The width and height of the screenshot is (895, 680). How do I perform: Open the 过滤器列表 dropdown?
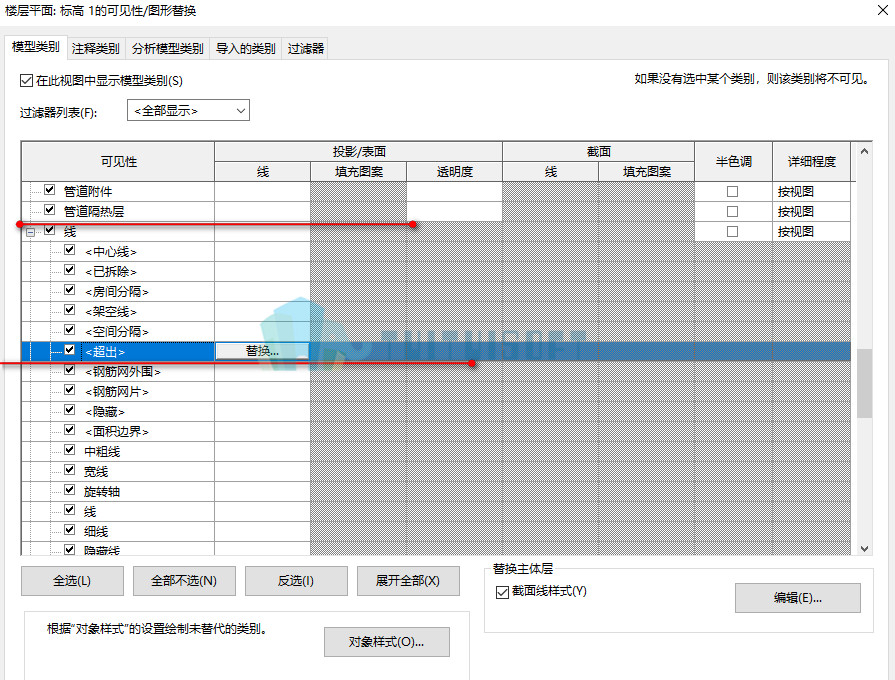coord(188,110)
